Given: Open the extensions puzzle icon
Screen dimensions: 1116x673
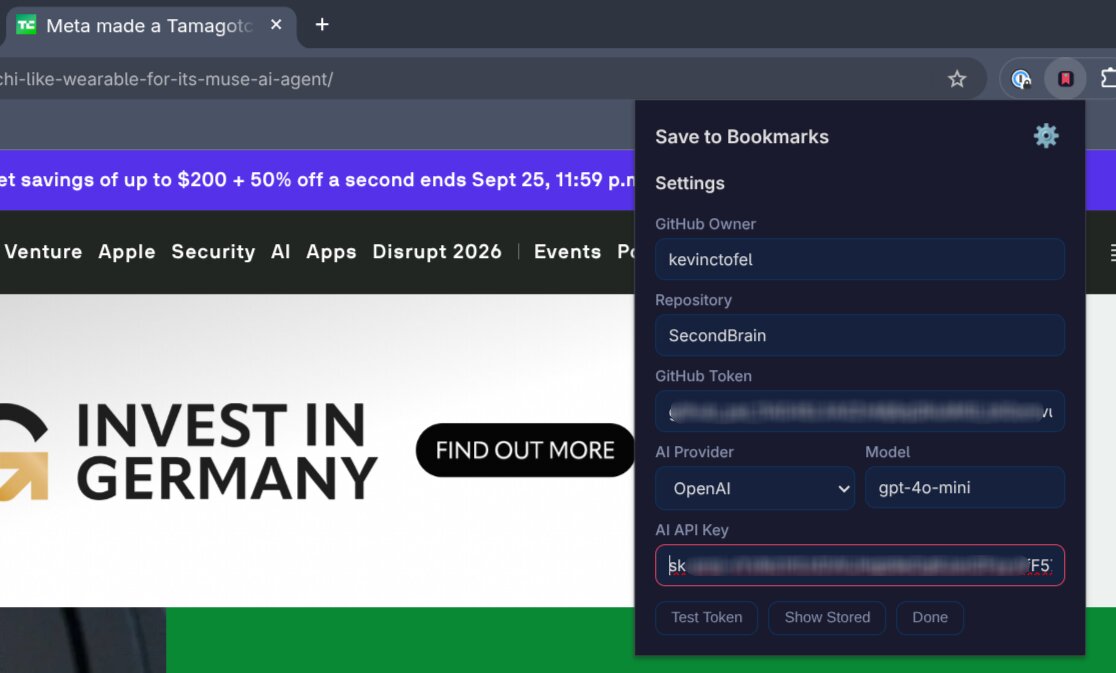Looking at the screenshot, I should [x=1108, y=79].
